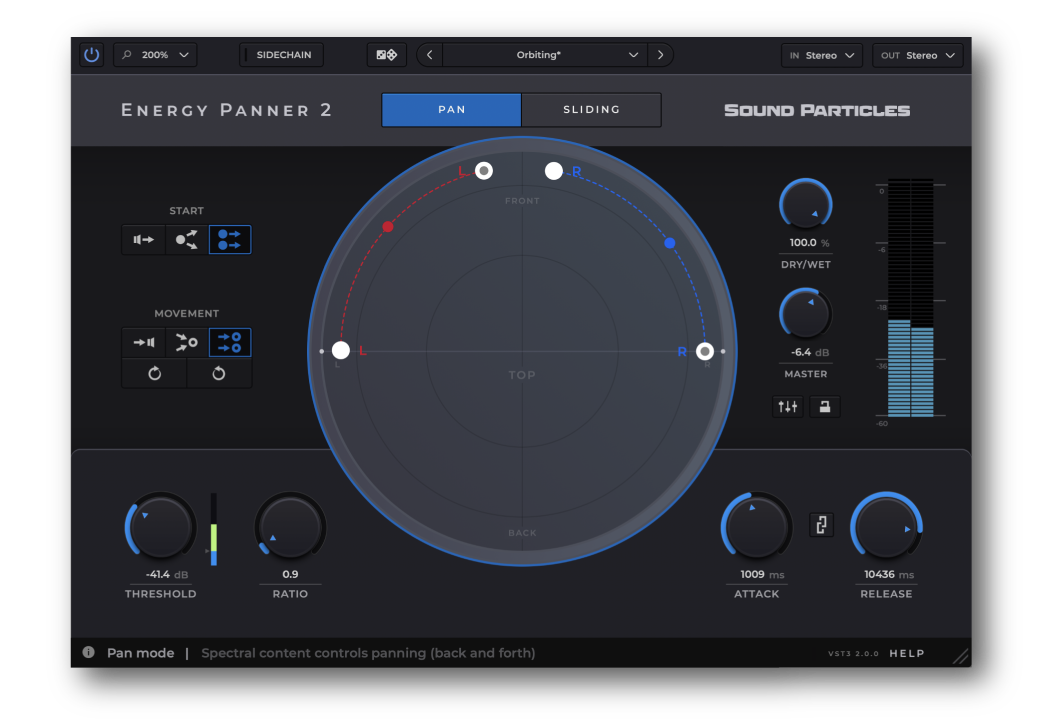The image size is (1043, 723).
Task: Open the mixer sliders icon under MASTER
Action: pos(788,406)
